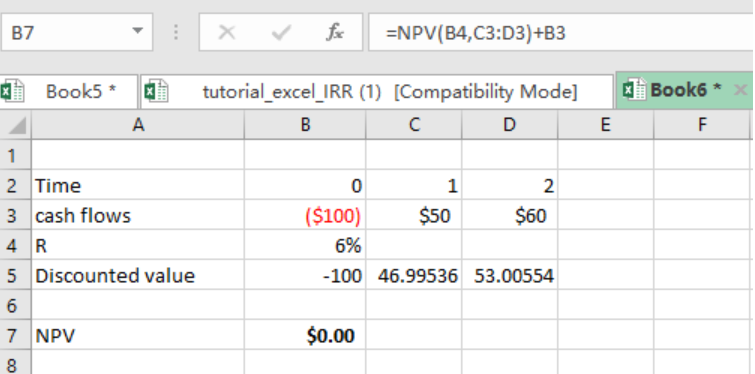Select the red ($100) cash flow cell
Viewport: 755px width, 374px height.
[305, 215]
